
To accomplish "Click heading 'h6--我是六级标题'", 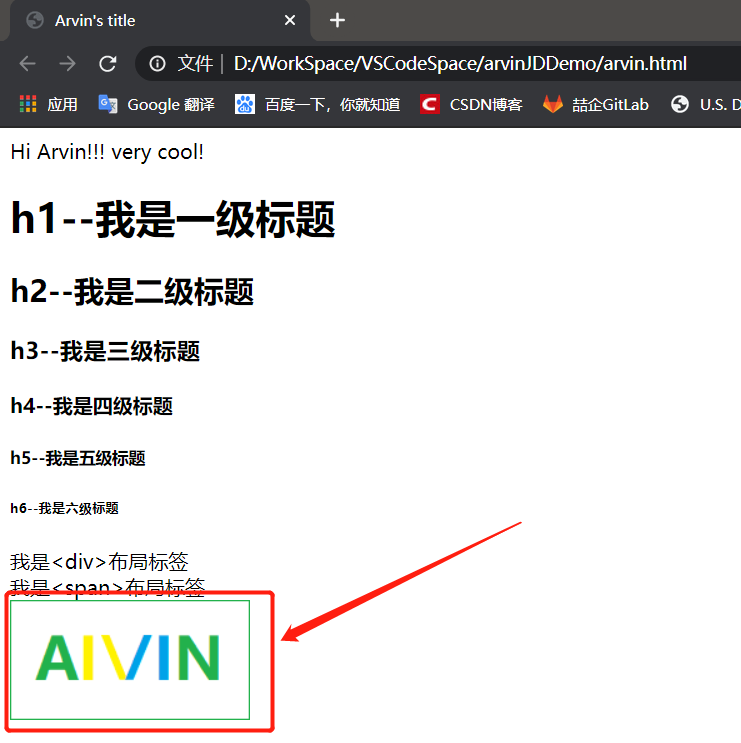I will pos(64,508).
